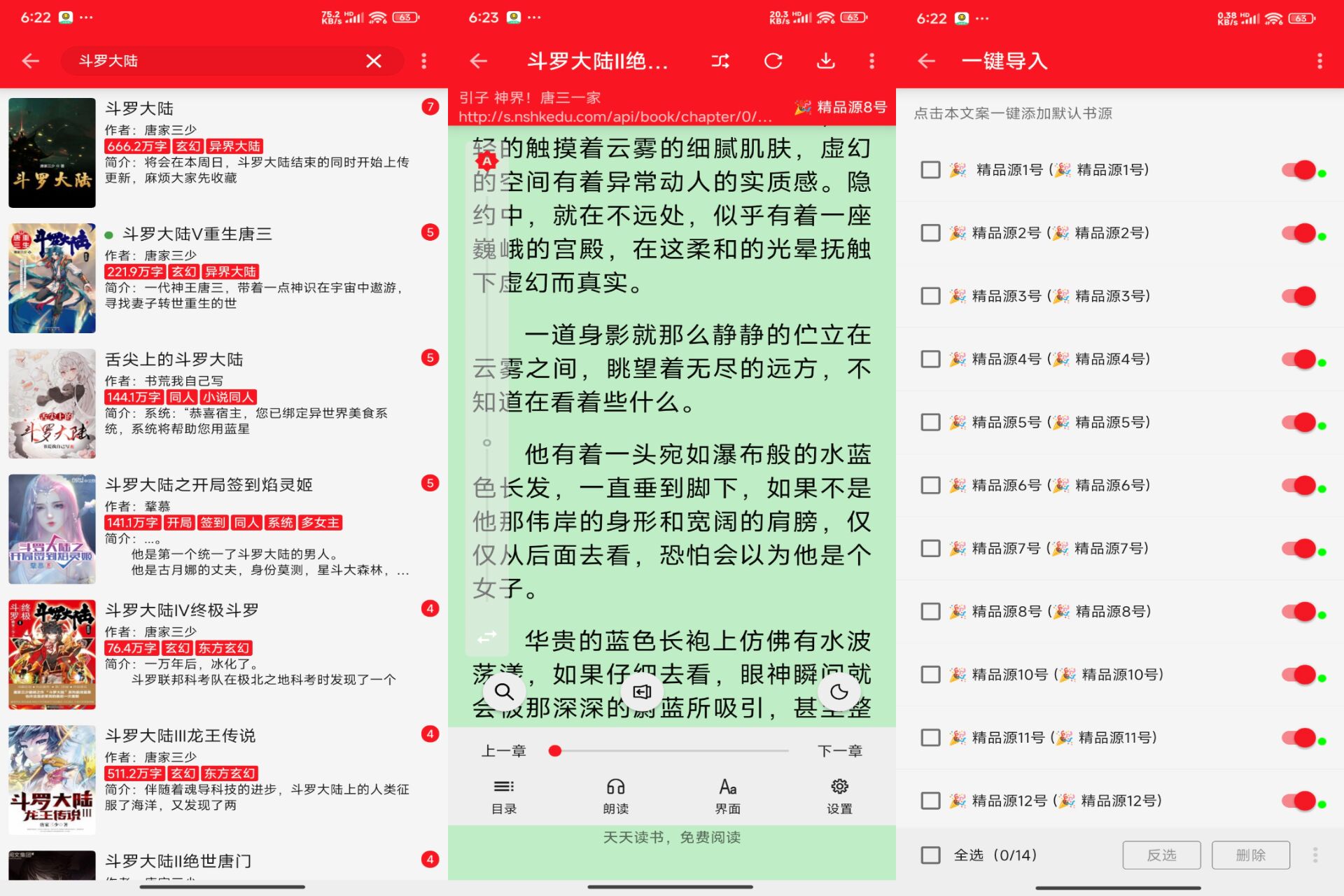Tap download chapters icon
This screenshot has height=896, width=1344.
tap(826, 61)
